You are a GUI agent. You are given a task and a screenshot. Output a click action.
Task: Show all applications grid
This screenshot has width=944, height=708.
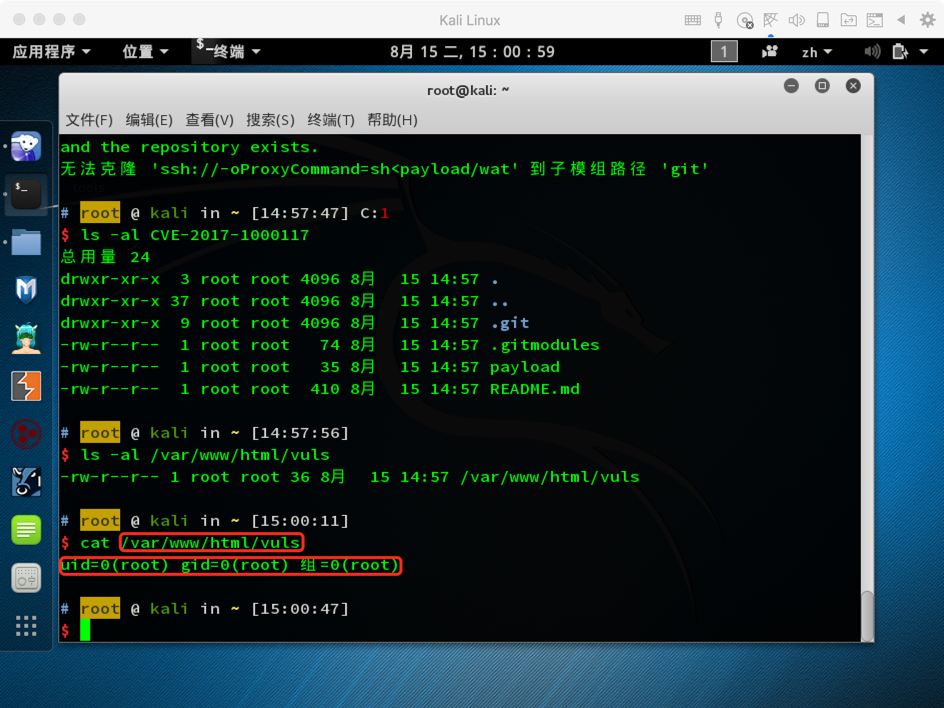[26, 626]
